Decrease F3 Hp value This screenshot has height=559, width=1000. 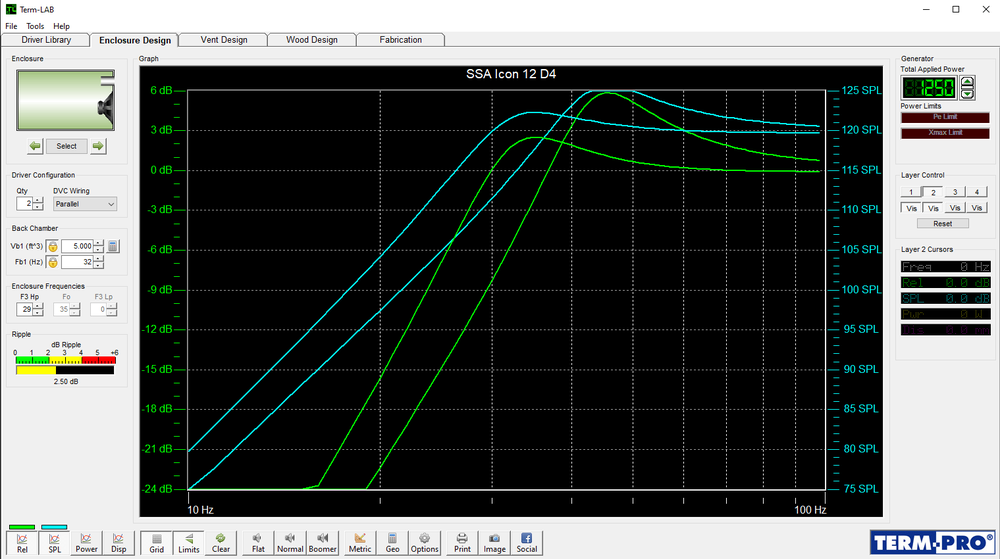pyautogui.click(x=38, y=312)
